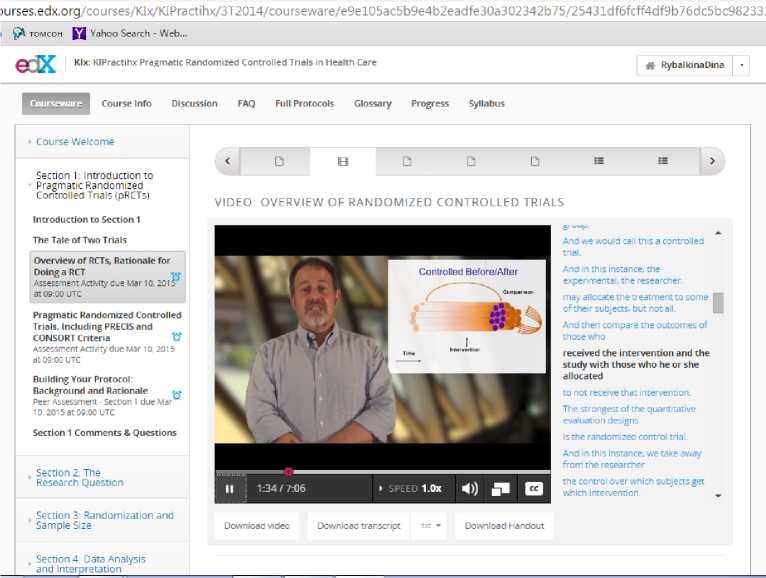Click Download video button
The width and height of the screenshot is (766, 578).
256,526
